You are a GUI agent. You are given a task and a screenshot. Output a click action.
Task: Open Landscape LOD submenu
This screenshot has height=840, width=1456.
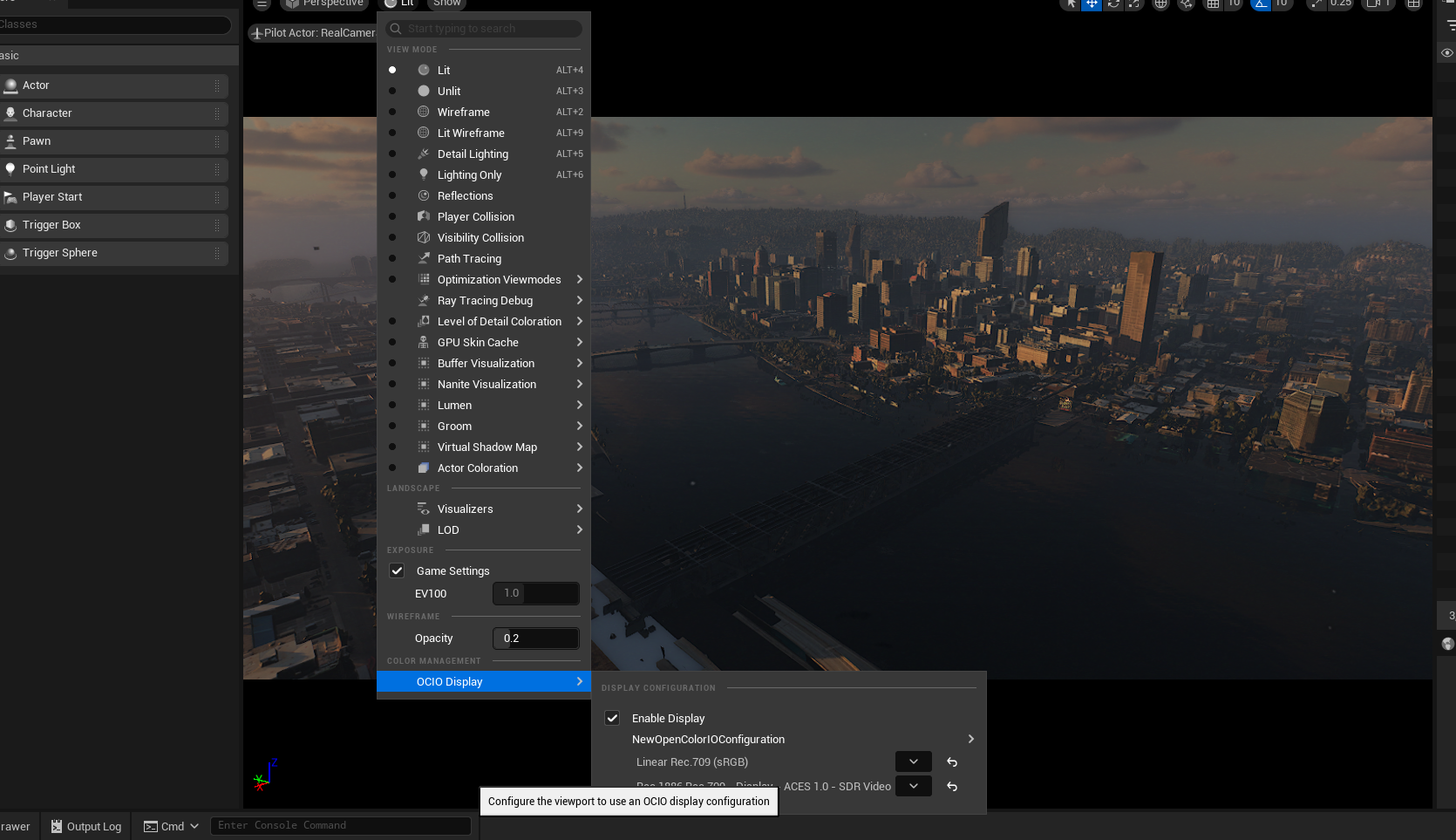(x=484, y=529)
